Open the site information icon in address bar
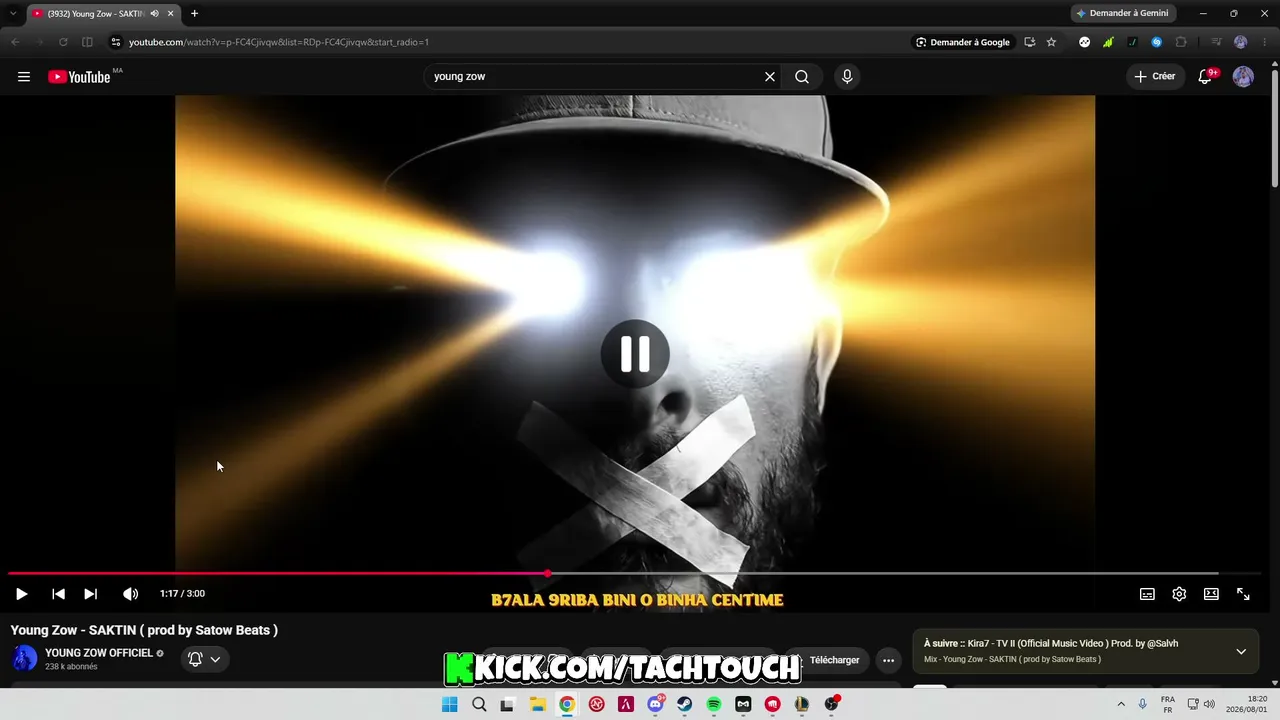Image resolution: width=1280 pixels, height=720 pixels. coord(115,42)
